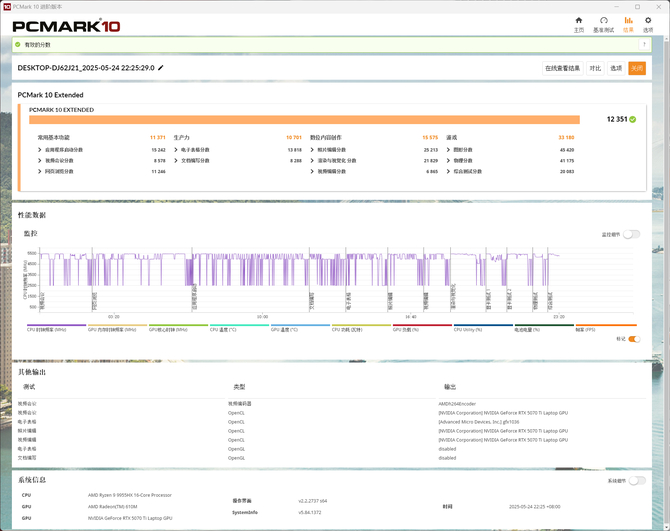Viewport: 670px width, 531px height.
Task: Toggle the 系统细节 switch
Action: 636,481
